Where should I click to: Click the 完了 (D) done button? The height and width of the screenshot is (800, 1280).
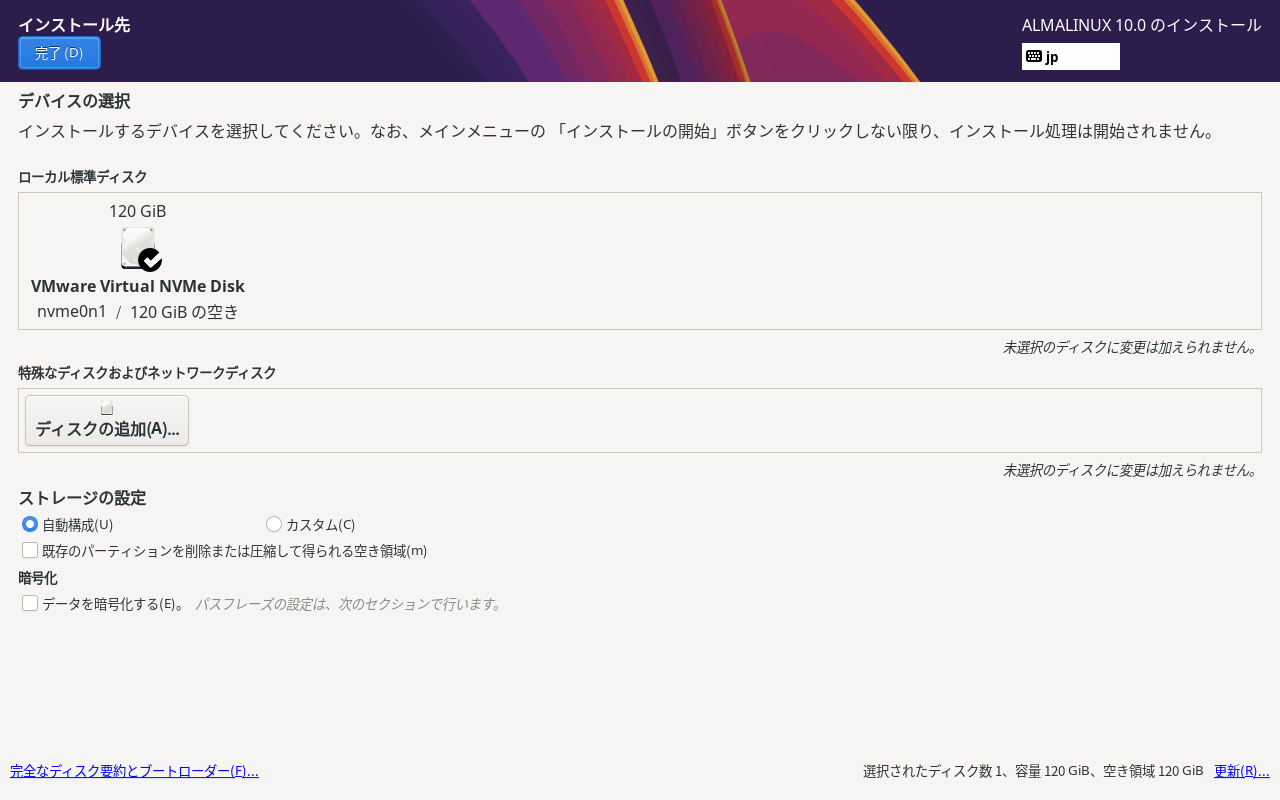click(x=59, y=53)
